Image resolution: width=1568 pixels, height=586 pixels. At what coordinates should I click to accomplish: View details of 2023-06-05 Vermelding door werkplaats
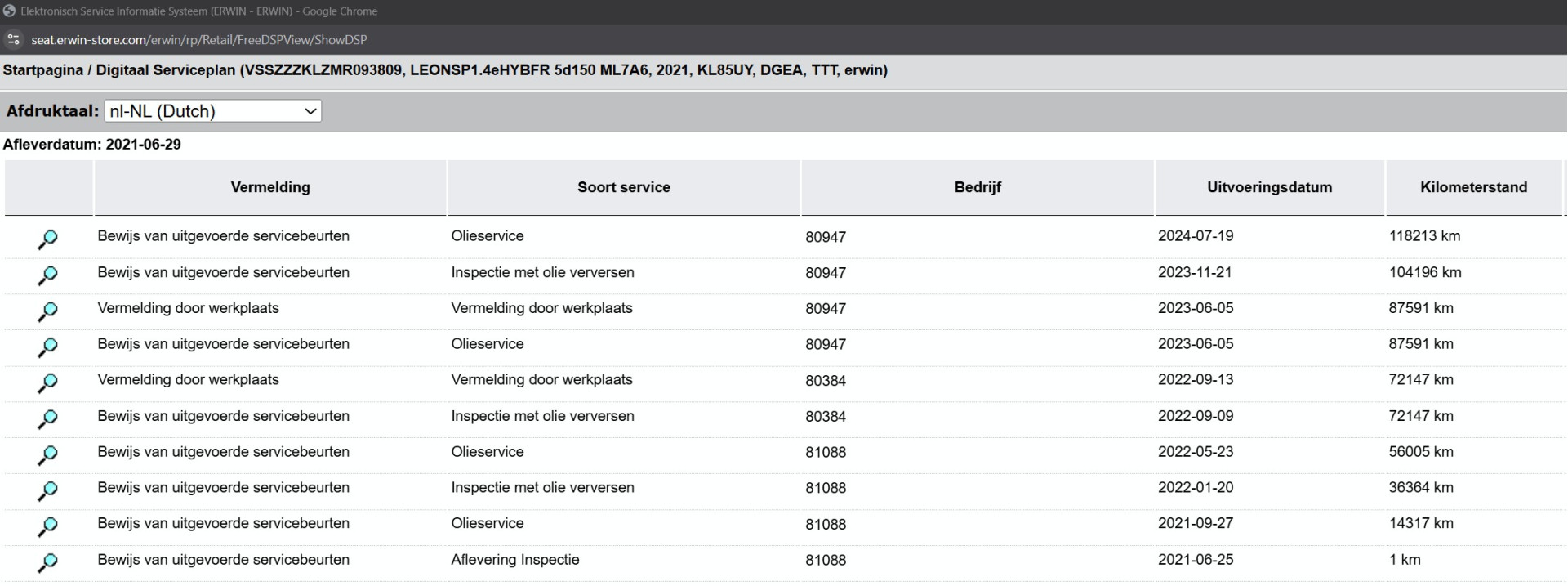click(x=47, y=311)
